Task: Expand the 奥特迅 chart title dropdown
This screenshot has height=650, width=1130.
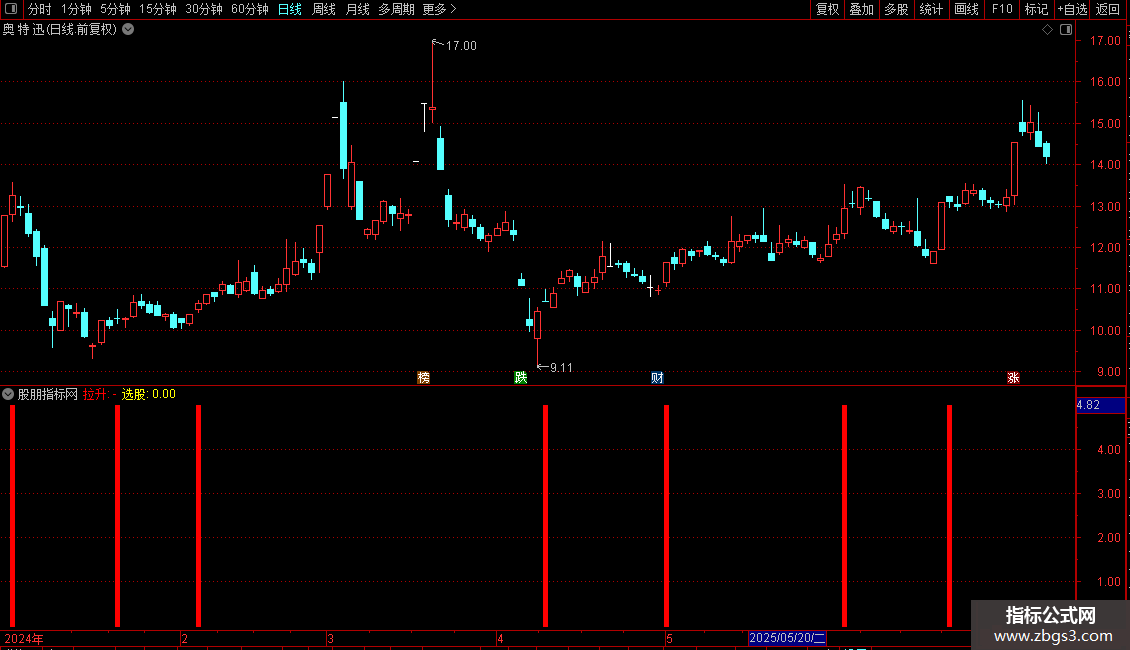Action: [x=128, y=30]
